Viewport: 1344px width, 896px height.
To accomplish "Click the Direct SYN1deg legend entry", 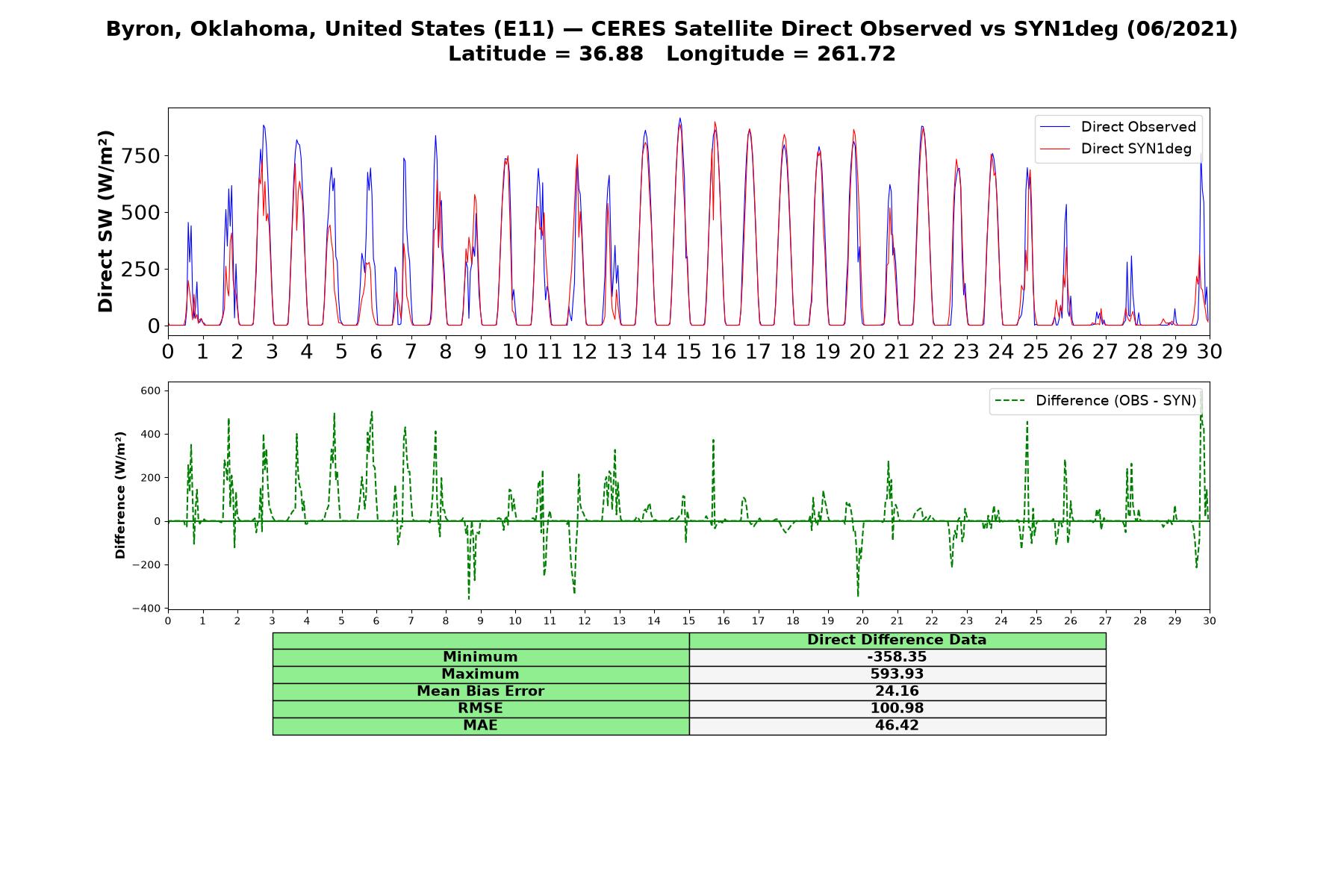I will click(1116, 149).
